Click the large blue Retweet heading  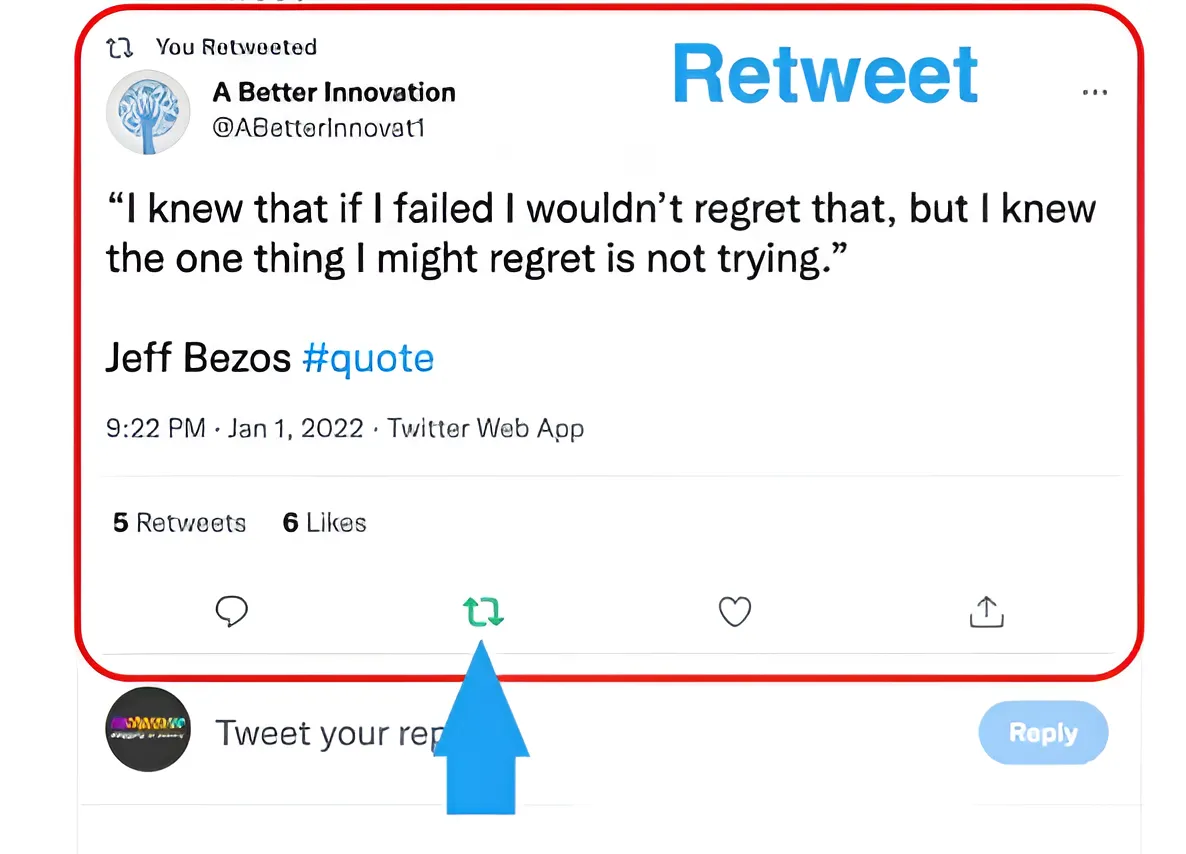coord(825,74)
